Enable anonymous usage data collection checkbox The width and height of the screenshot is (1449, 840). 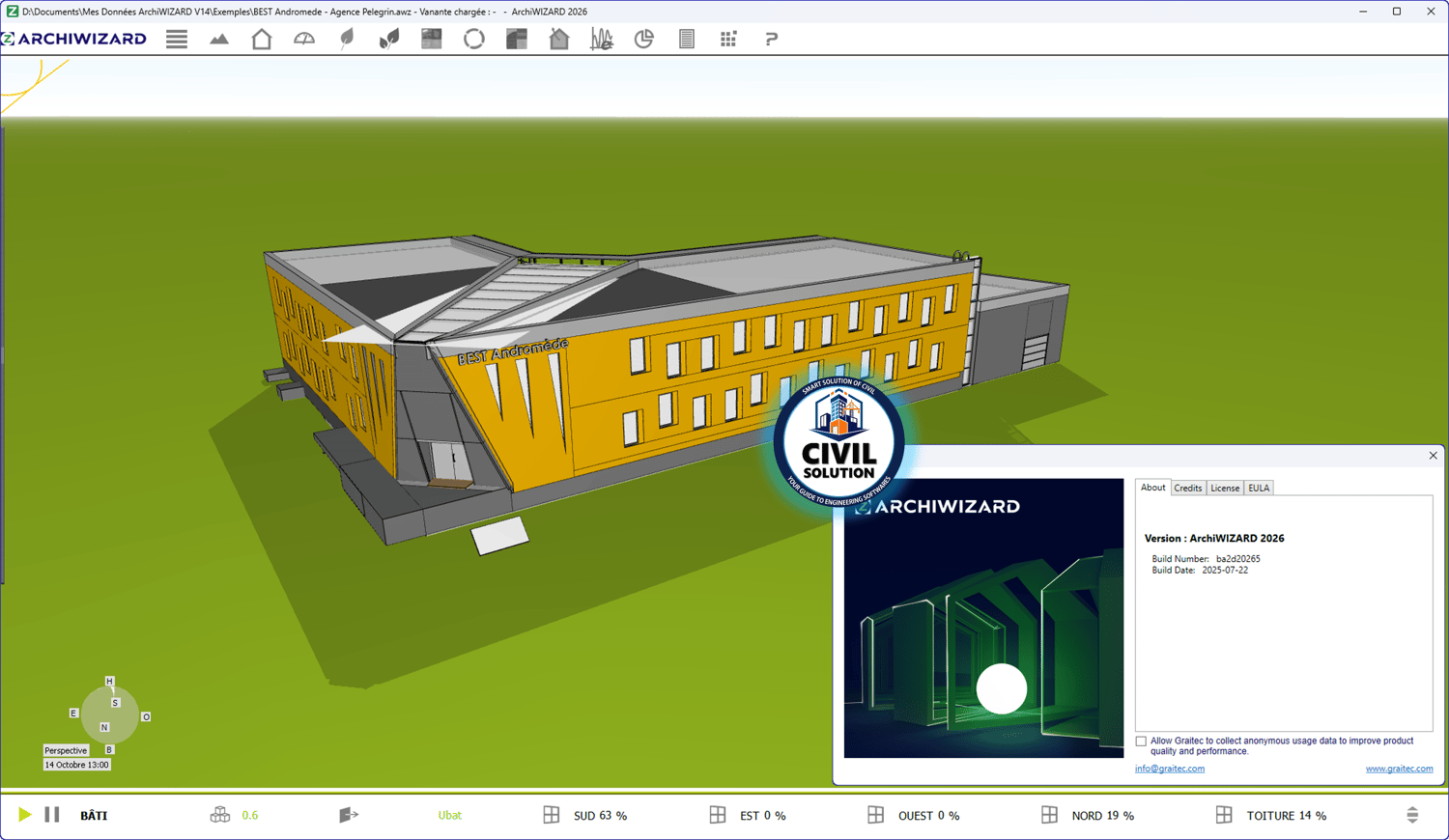click(x=1141, y=742)
